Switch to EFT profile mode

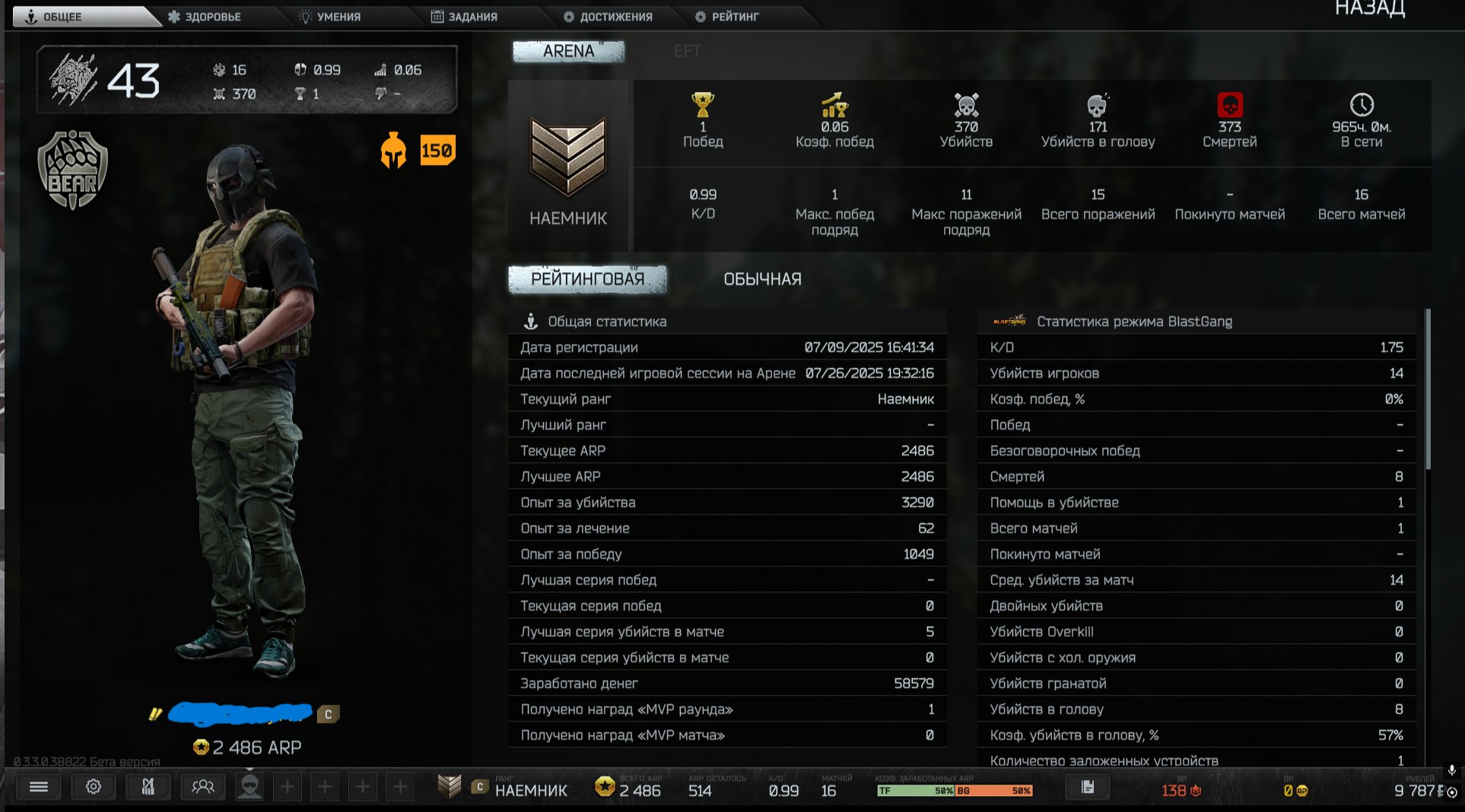(x=687, y=51)
